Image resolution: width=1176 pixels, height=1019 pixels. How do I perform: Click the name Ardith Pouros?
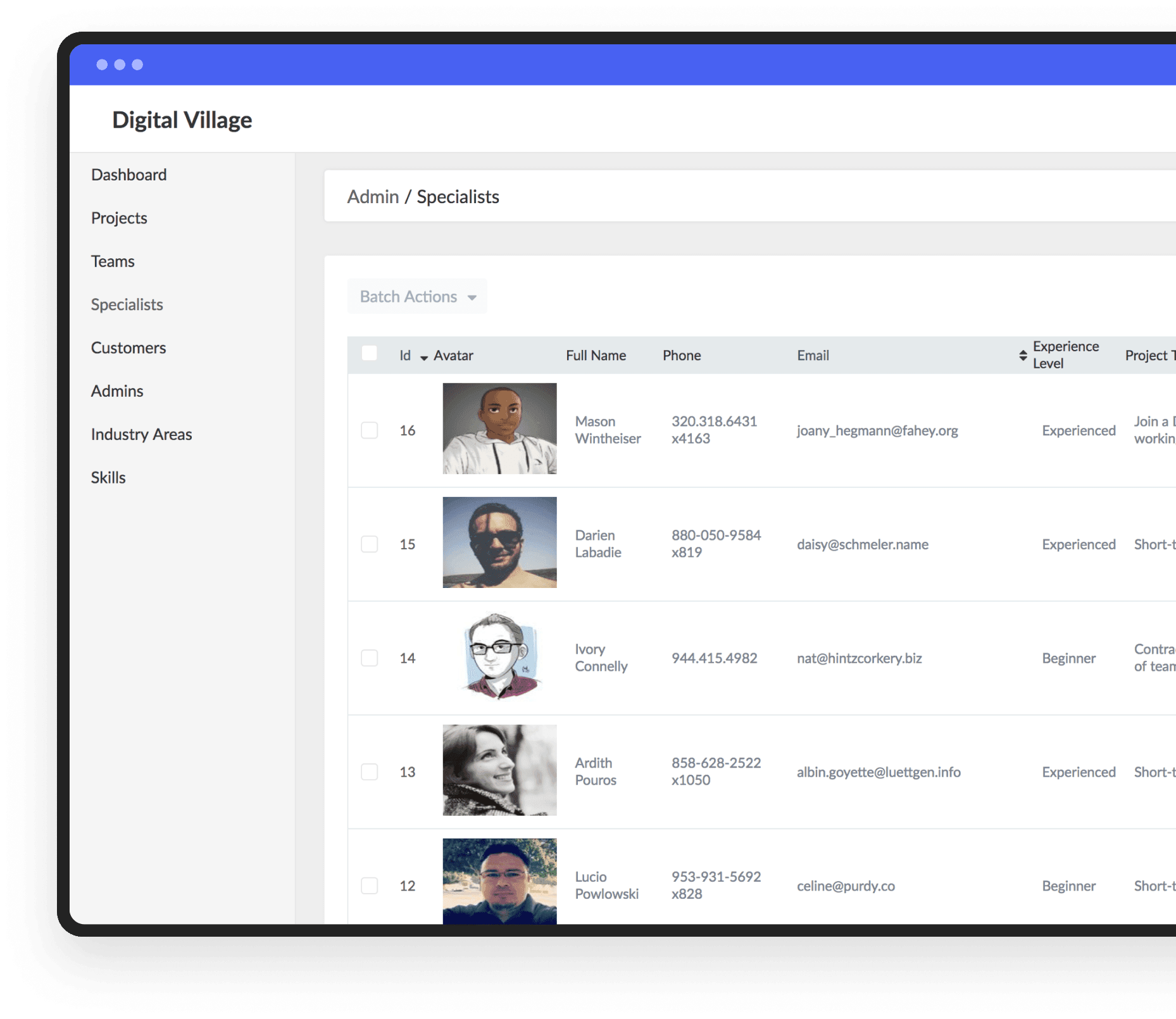click(x=596, y=772)
